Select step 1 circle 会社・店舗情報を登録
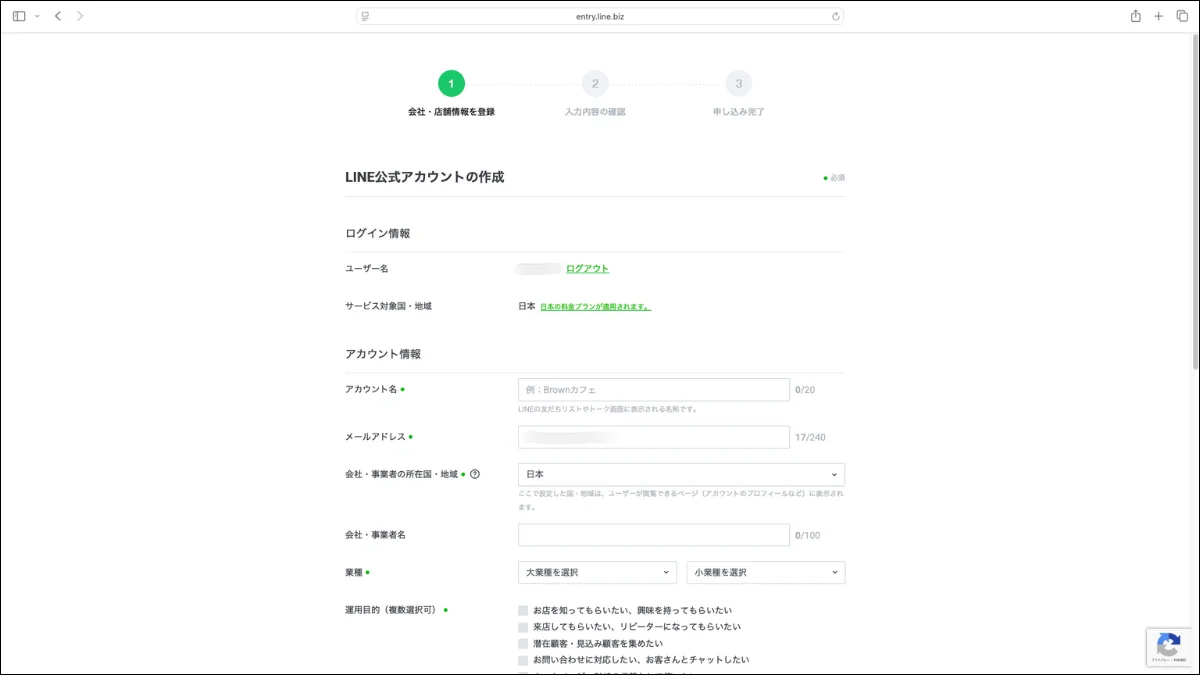This screenshot has height=675, width=1200. pos(451,84)
